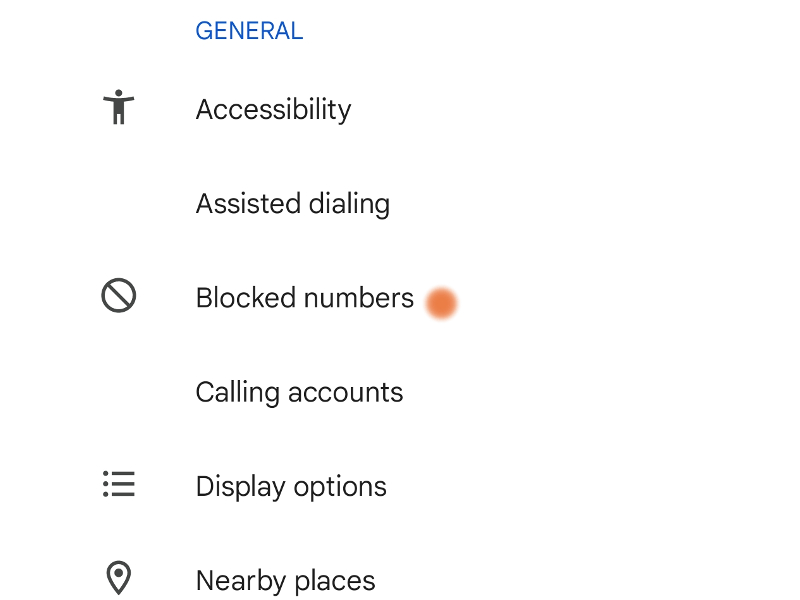Click the word 'Assisted' in the settings list
The image size is (800, 600).
tap(248, 203)
